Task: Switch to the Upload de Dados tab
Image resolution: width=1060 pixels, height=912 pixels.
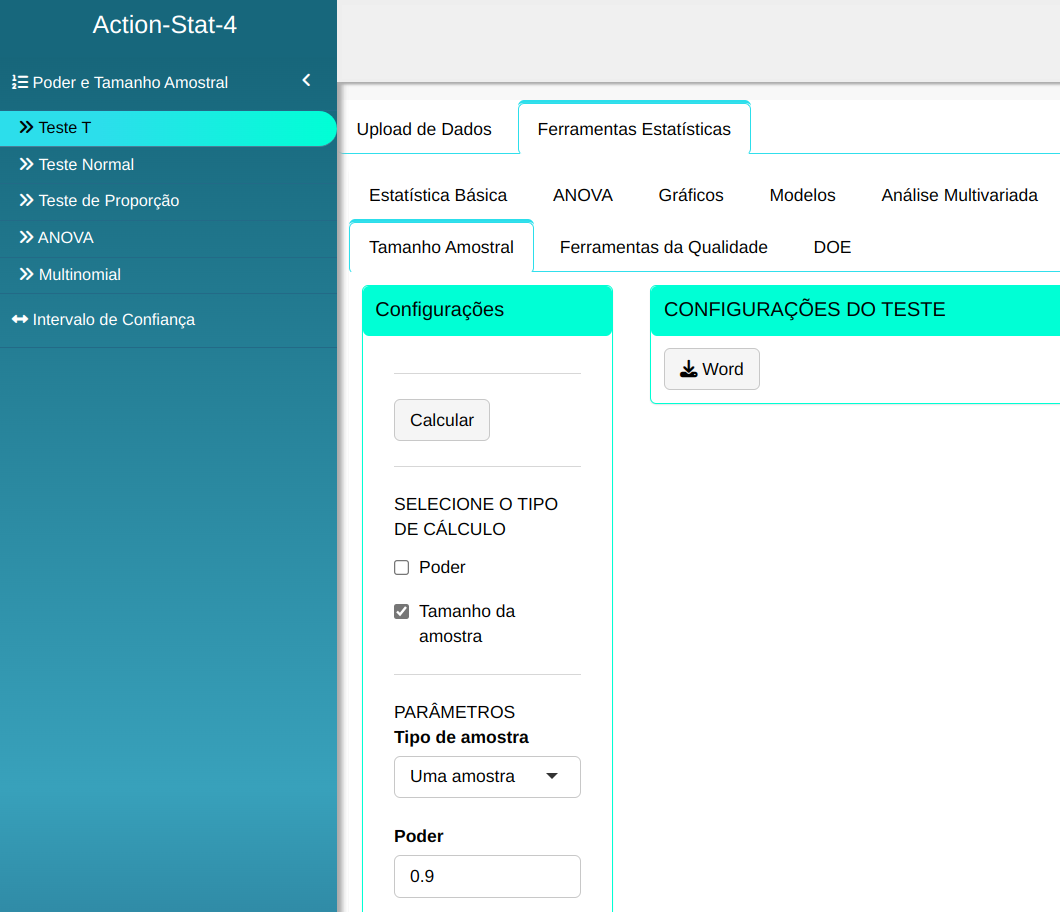Action: (x=424, y=129)
